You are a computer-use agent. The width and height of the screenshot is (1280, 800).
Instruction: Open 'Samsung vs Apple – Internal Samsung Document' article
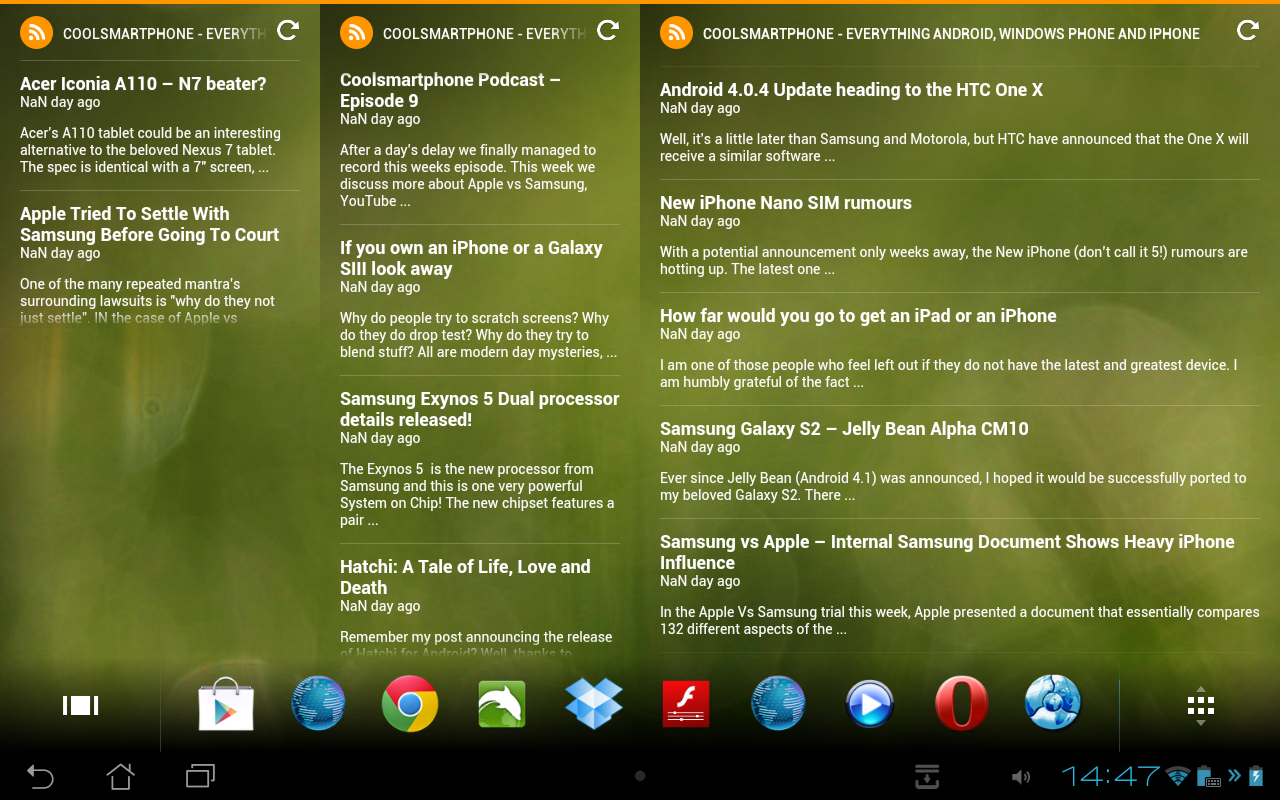pos(947,552)
